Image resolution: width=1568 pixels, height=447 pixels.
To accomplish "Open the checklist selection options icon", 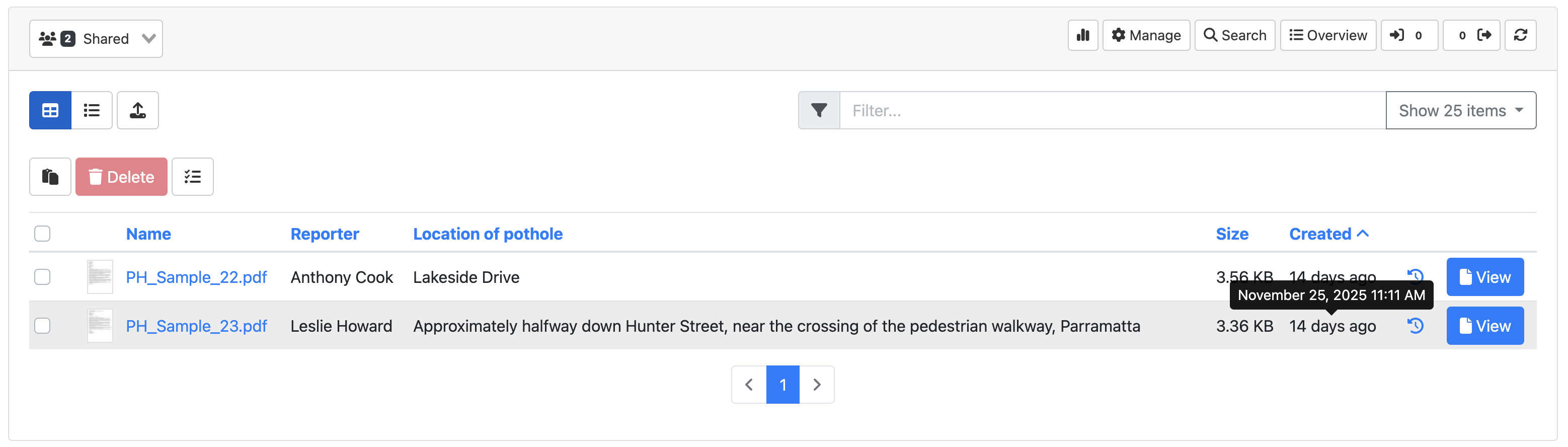I will (192, 177).
